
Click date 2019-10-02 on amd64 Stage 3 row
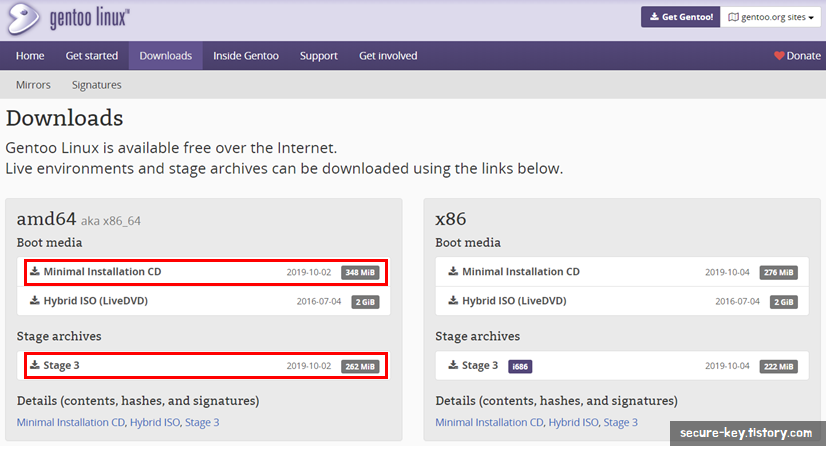tap(309, 366)
